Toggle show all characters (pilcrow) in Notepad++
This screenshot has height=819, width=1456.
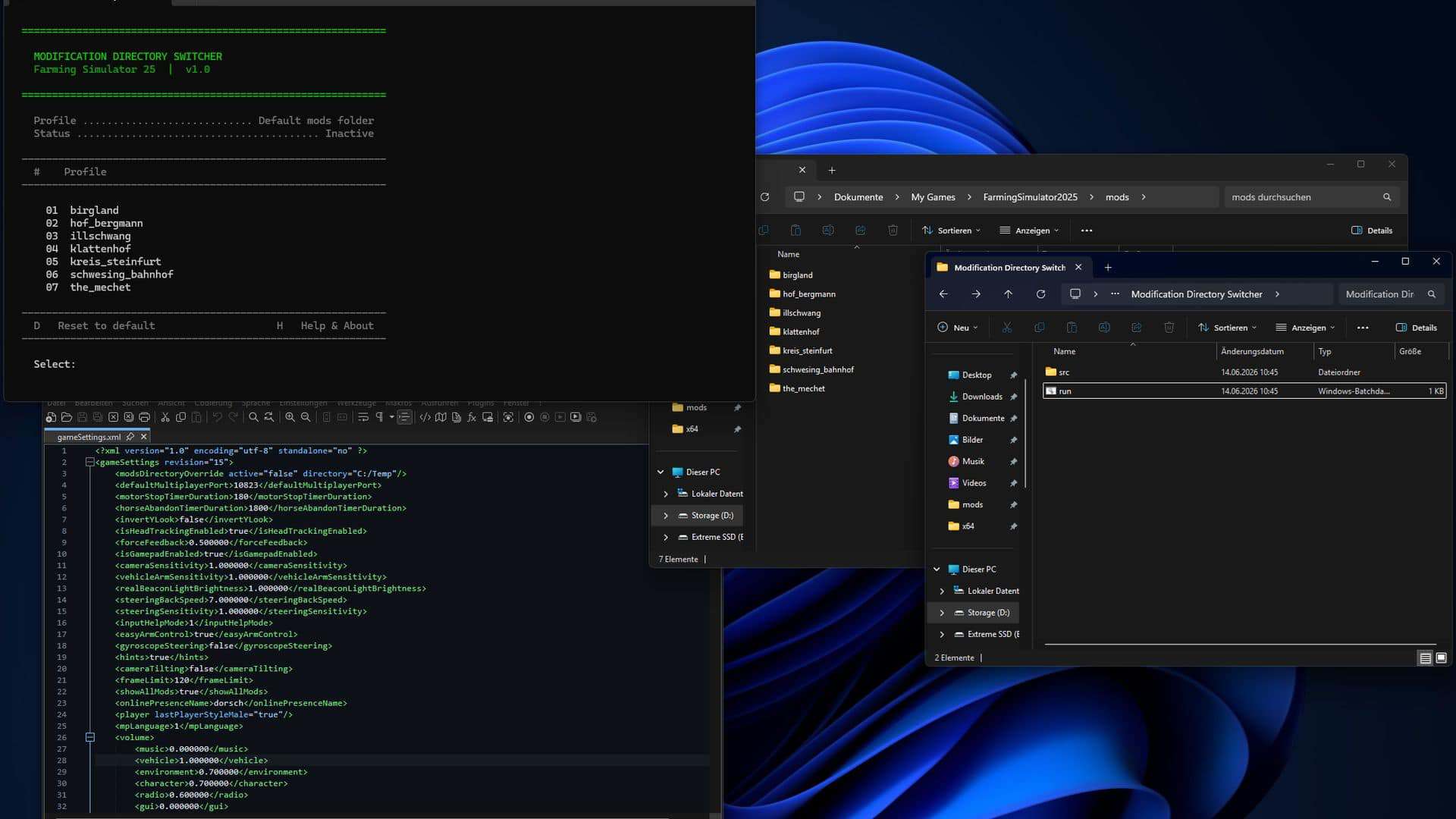pyautogui.click(x=379, y=417)
